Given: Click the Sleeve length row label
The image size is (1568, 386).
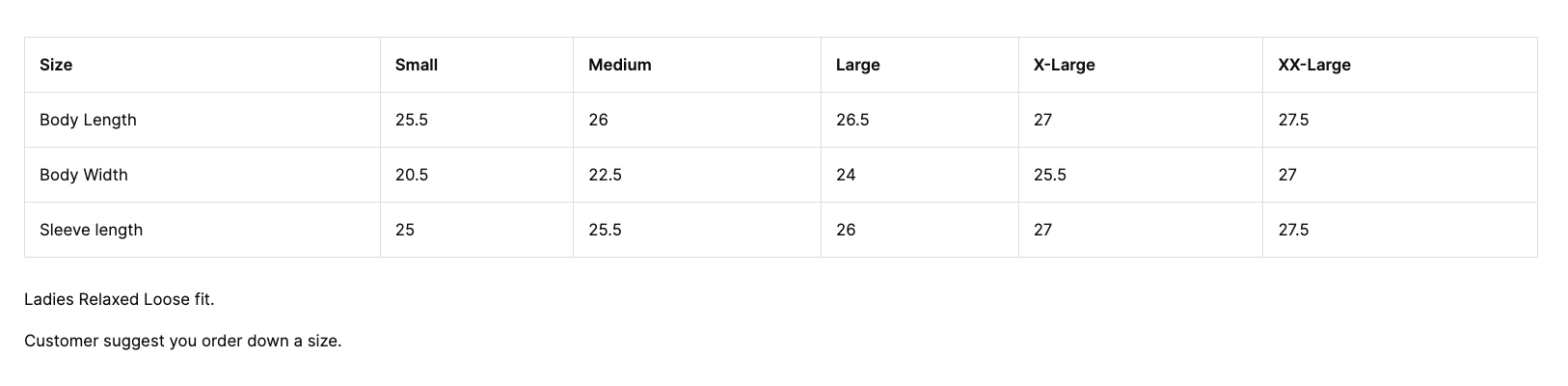Looking at the screenshot, I should click(91, 230).
